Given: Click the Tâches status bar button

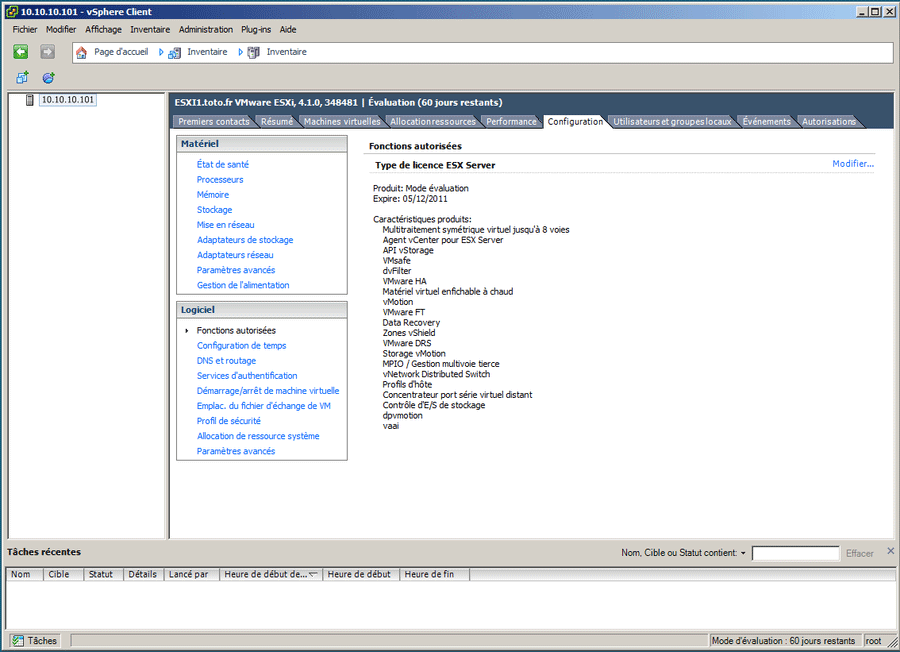Looking at the screenshot, I should pos(35,641).
